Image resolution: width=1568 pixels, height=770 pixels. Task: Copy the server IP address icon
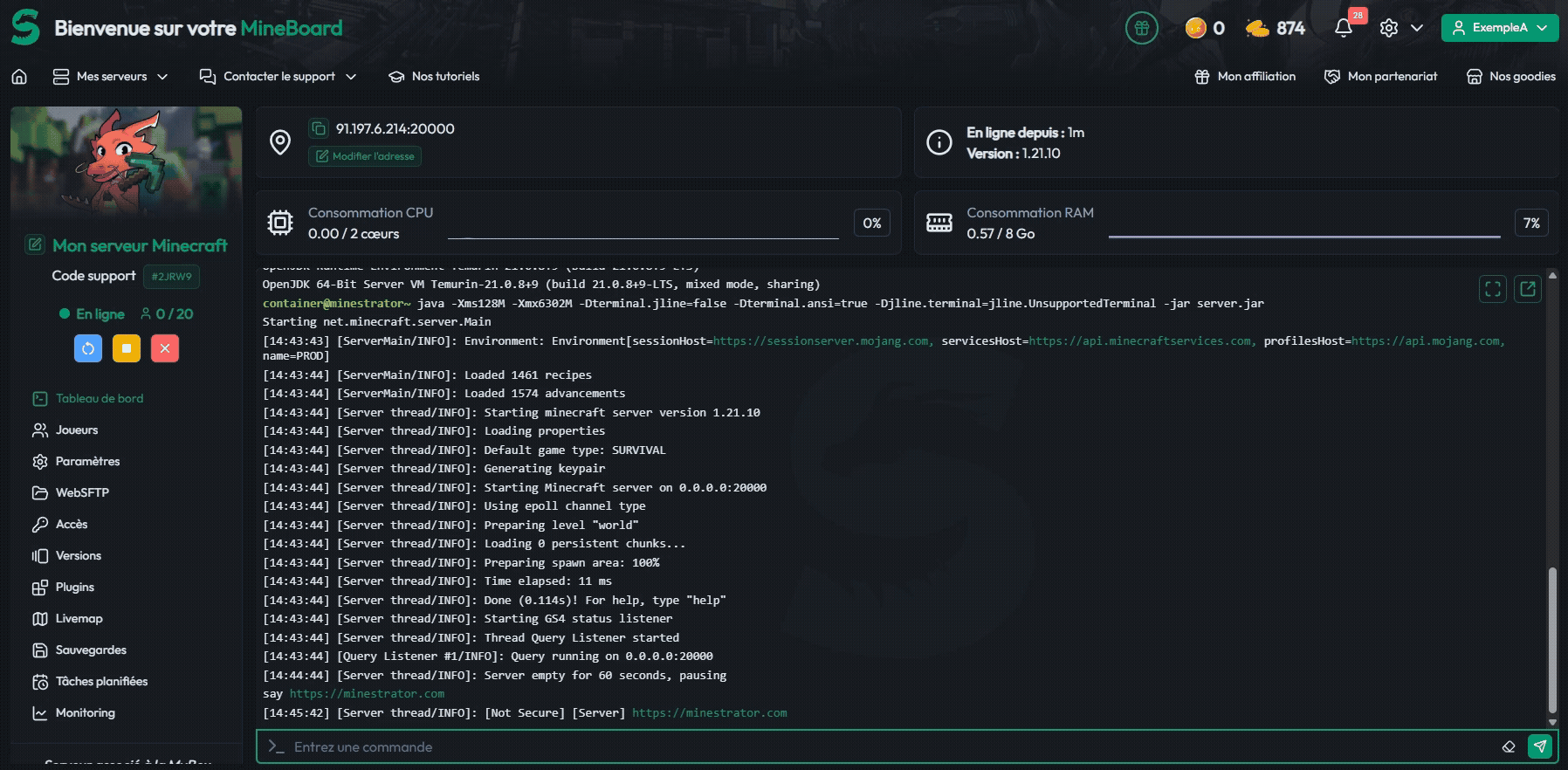(319, 128)
